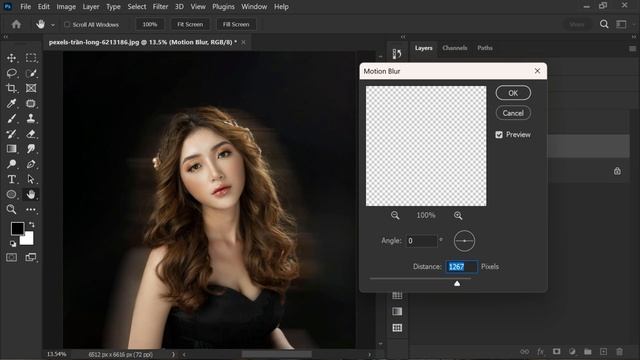Viewport: 640px width, 360px height.
Task: Click the Distance slider handle
Action: 457,283
